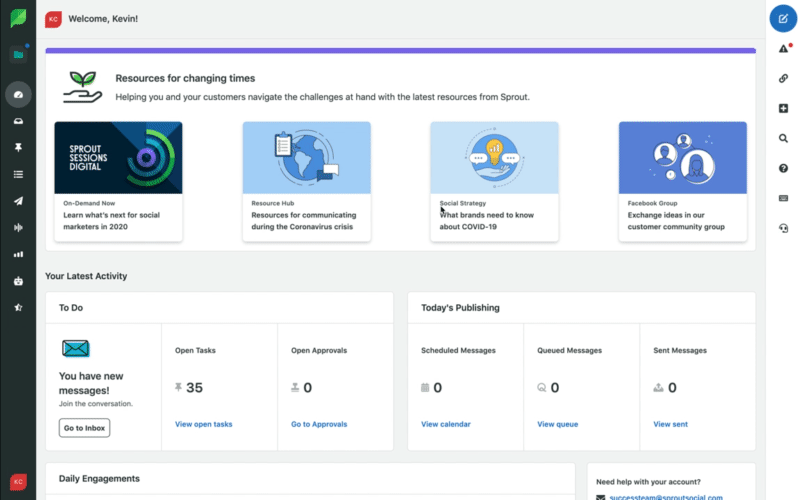Click the Today's Publishing heading
Viewport: 800px width, 500px height.
[460, 308]
